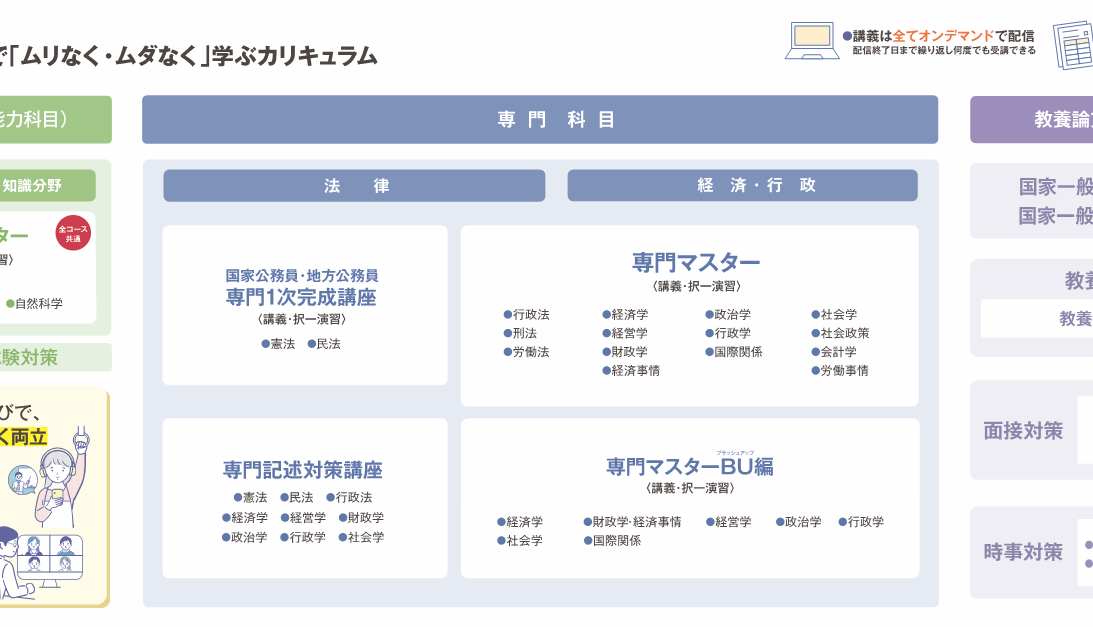The height and width of the screenshot is (627, 1093).
Task: Click the 時事対策 section label
Action: (1023, 552)
